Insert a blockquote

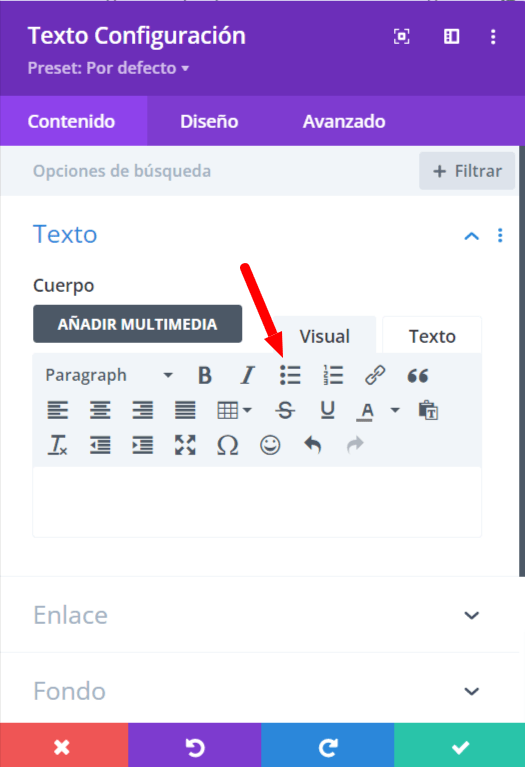click(x=418, y=376)
